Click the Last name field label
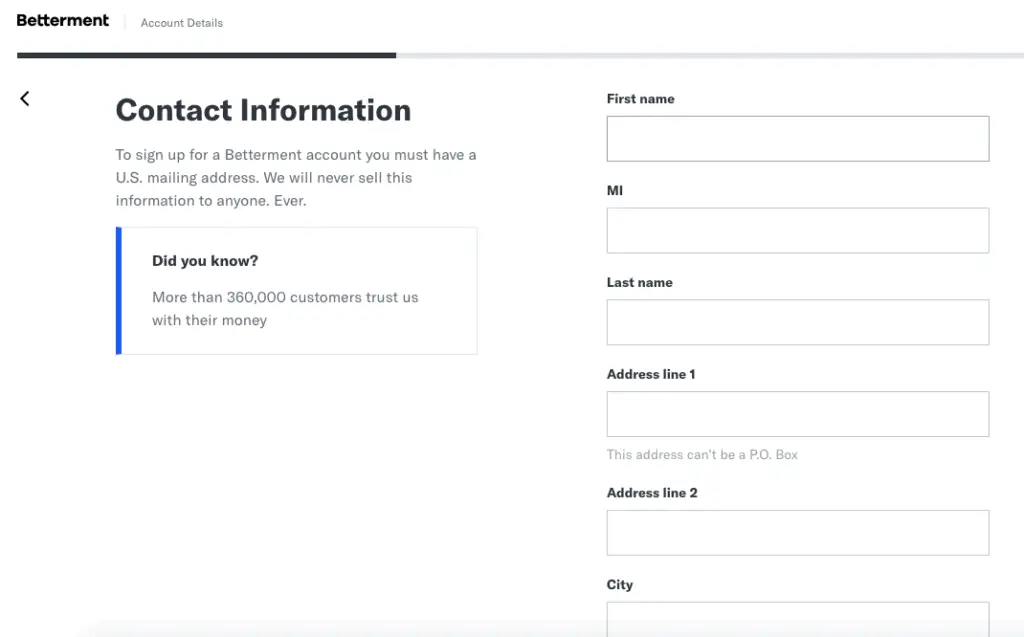 point(639,282)
